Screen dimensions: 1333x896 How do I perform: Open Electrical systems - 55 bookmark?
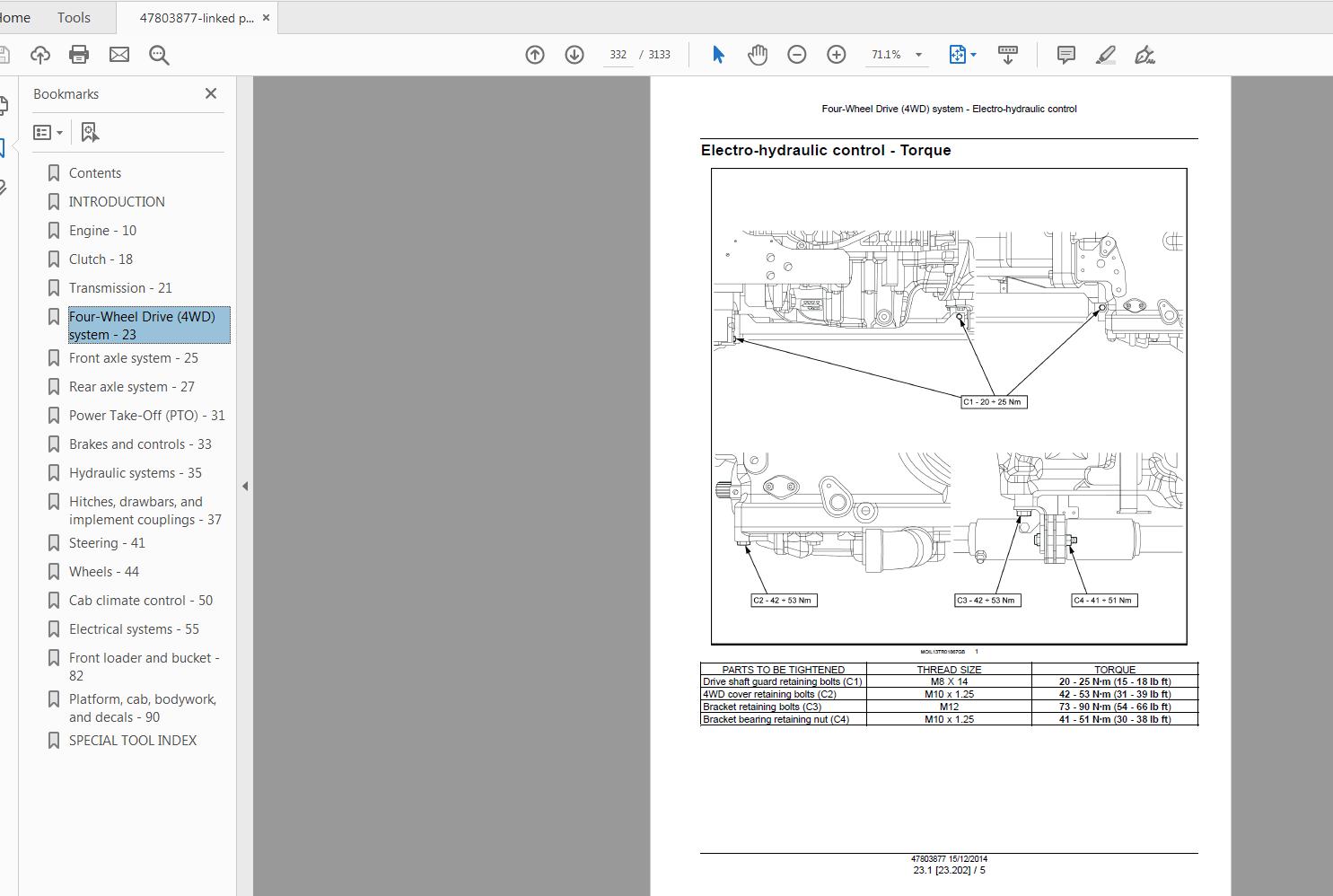134,629
